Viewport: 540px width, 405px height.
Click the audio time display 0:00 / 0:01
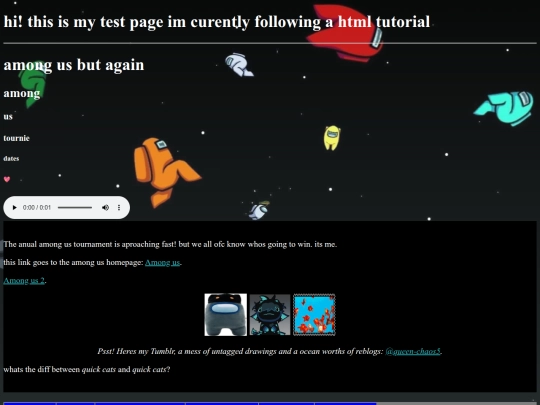coord(37,208)
